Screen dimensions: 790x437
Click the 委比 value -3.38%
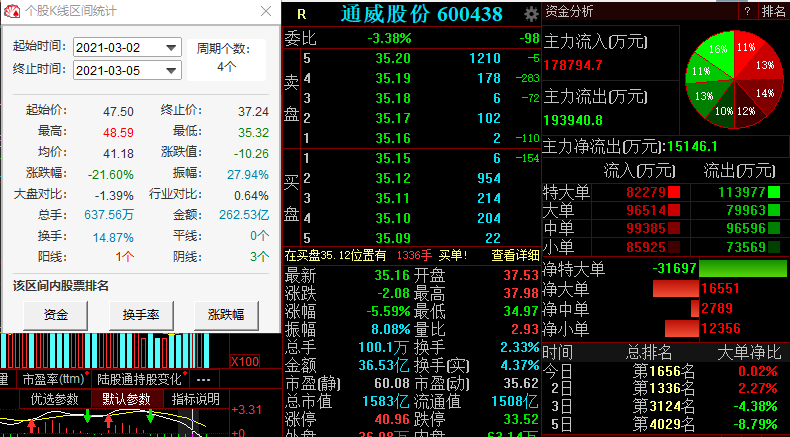tap(389, 38)
